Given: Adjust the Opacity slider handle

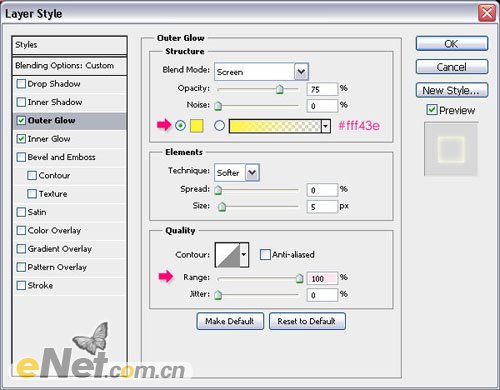Looking at the screenshot, I should click(280, 89).
